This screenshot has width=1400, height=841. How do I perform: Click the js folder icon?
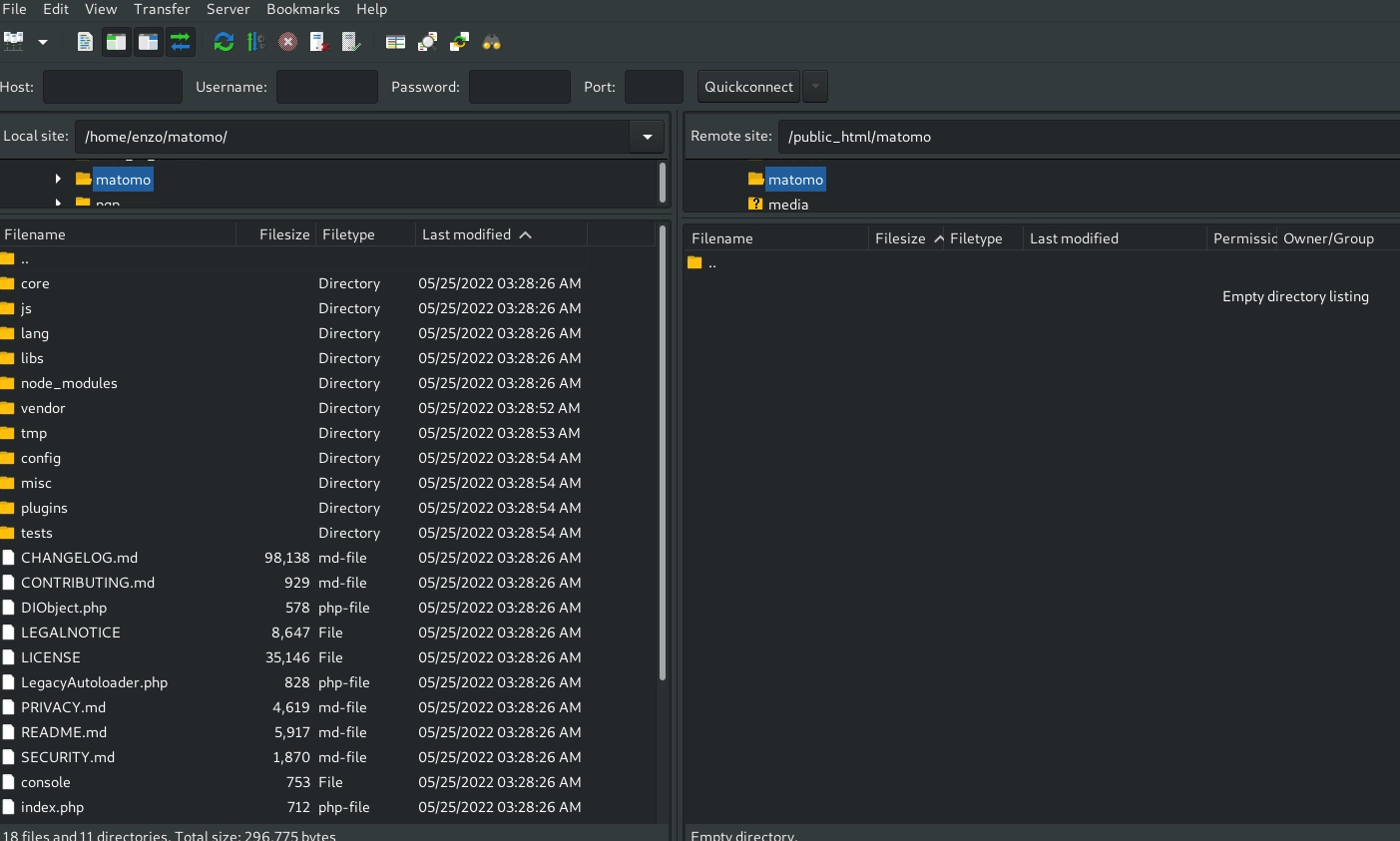pos(8,308)
